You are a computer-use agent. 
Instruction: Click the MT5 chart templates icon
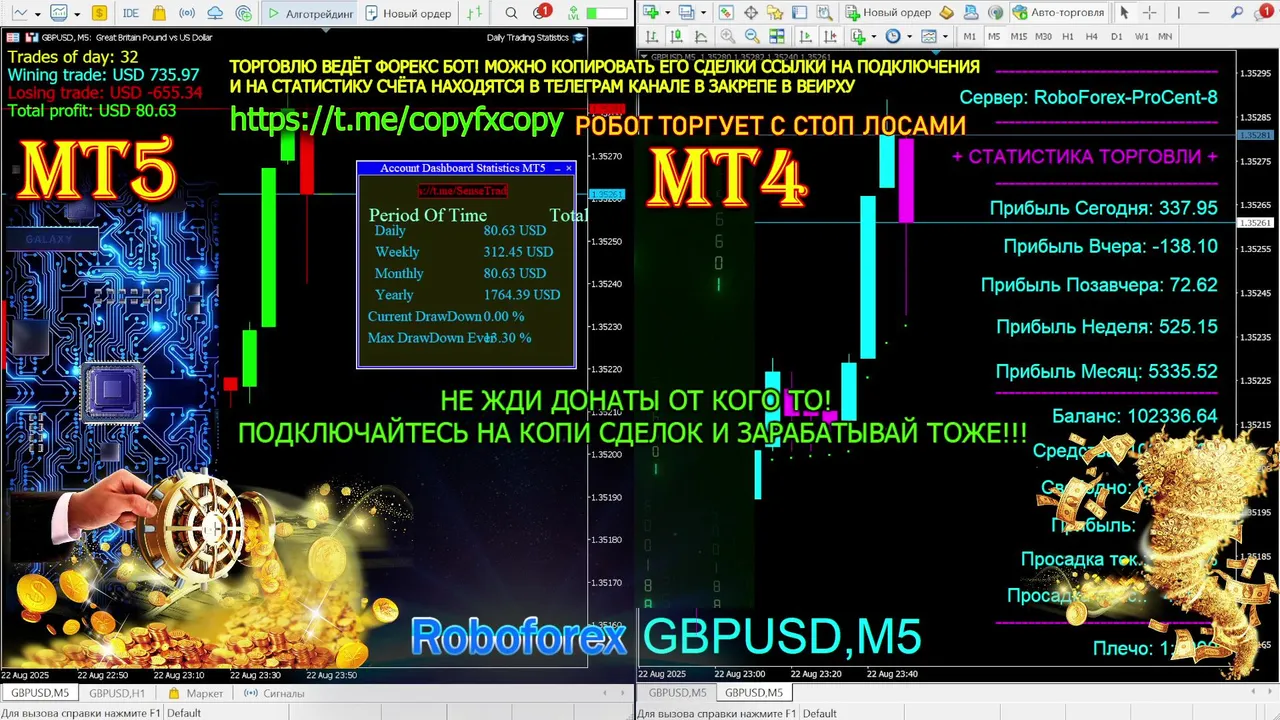(59, 13)
